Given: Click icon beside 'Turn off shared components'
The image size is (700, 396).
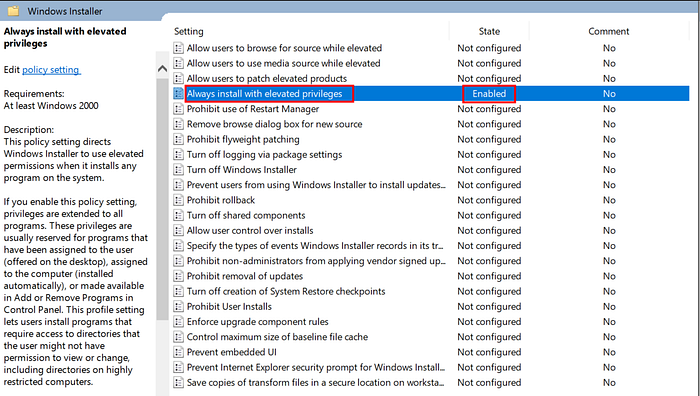Looking at the screenshot, I should (x=179, y=215).
